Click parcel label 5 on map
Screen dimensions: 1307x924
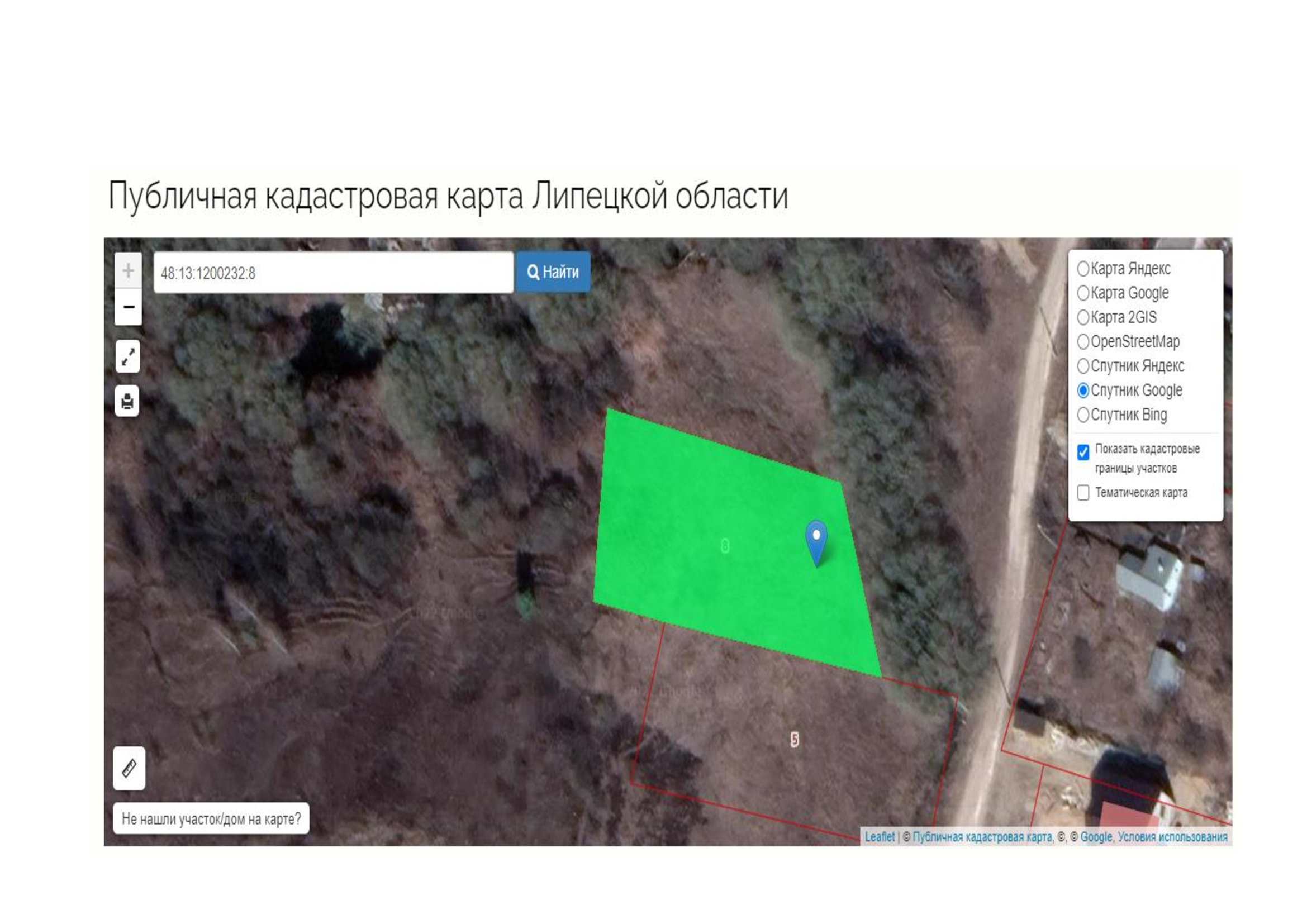(x=795, y=740)
